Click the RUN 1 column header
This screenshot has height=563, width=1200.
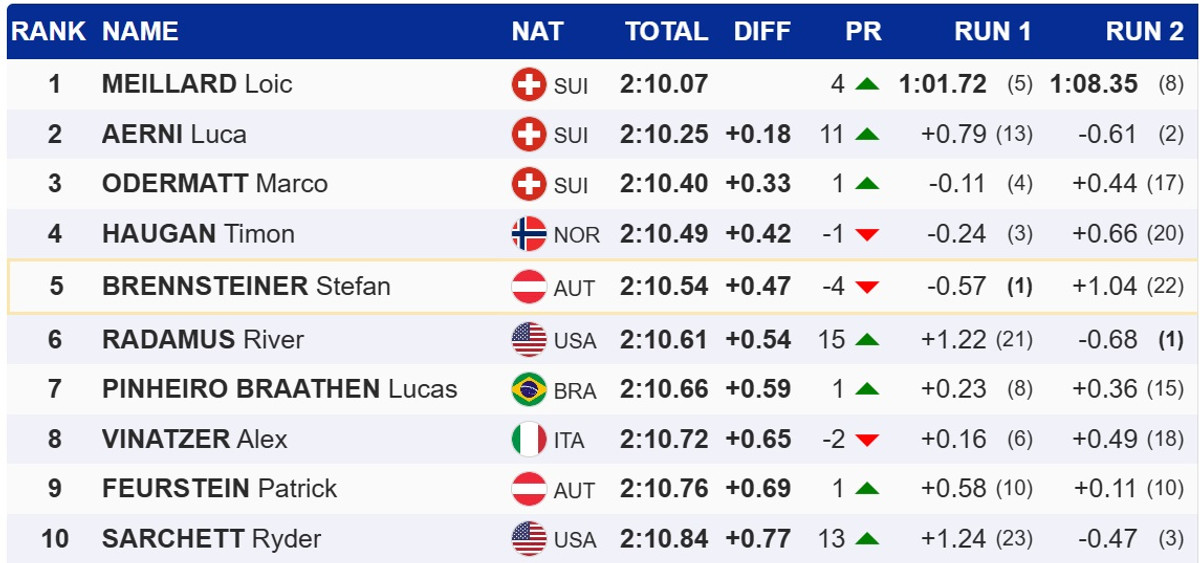click(992, 32)
